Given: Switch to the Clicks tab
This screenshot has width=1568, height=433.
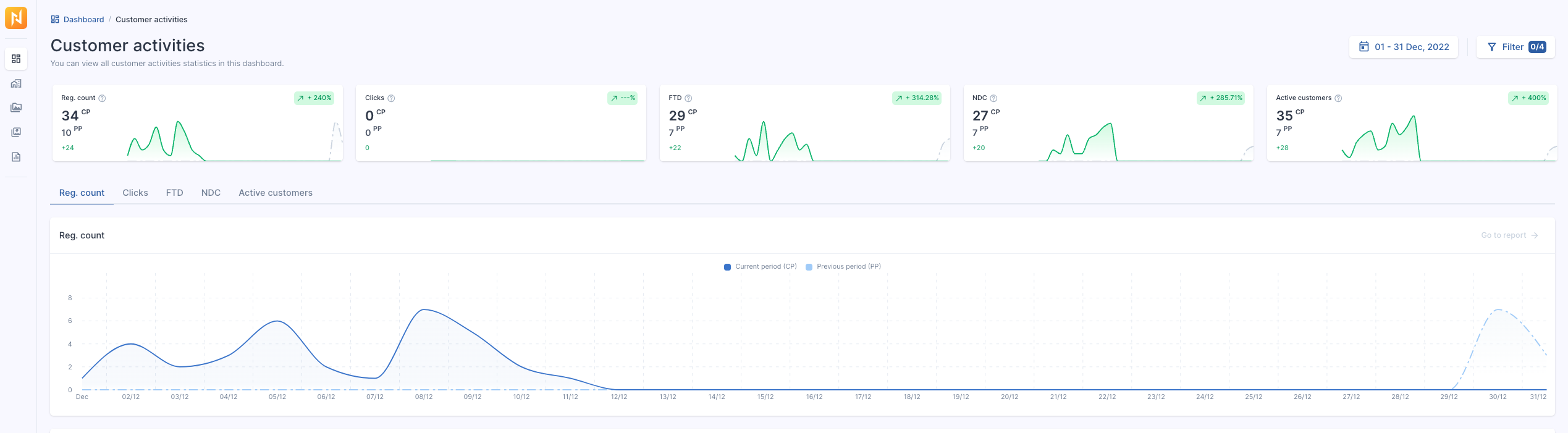Looking at the screenshot, I should 135,193.
